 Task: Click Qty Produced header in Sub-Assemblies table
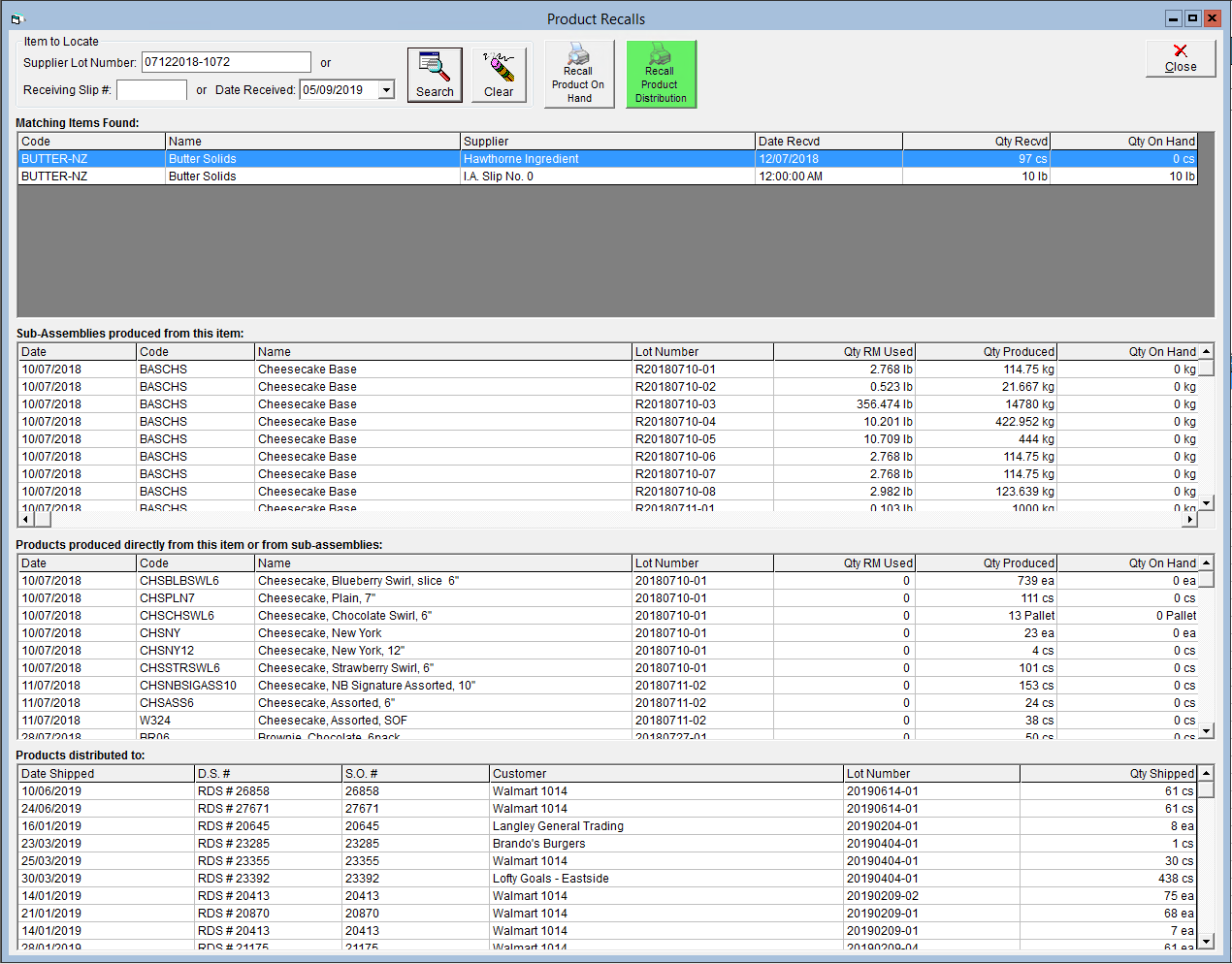point(987,352)
